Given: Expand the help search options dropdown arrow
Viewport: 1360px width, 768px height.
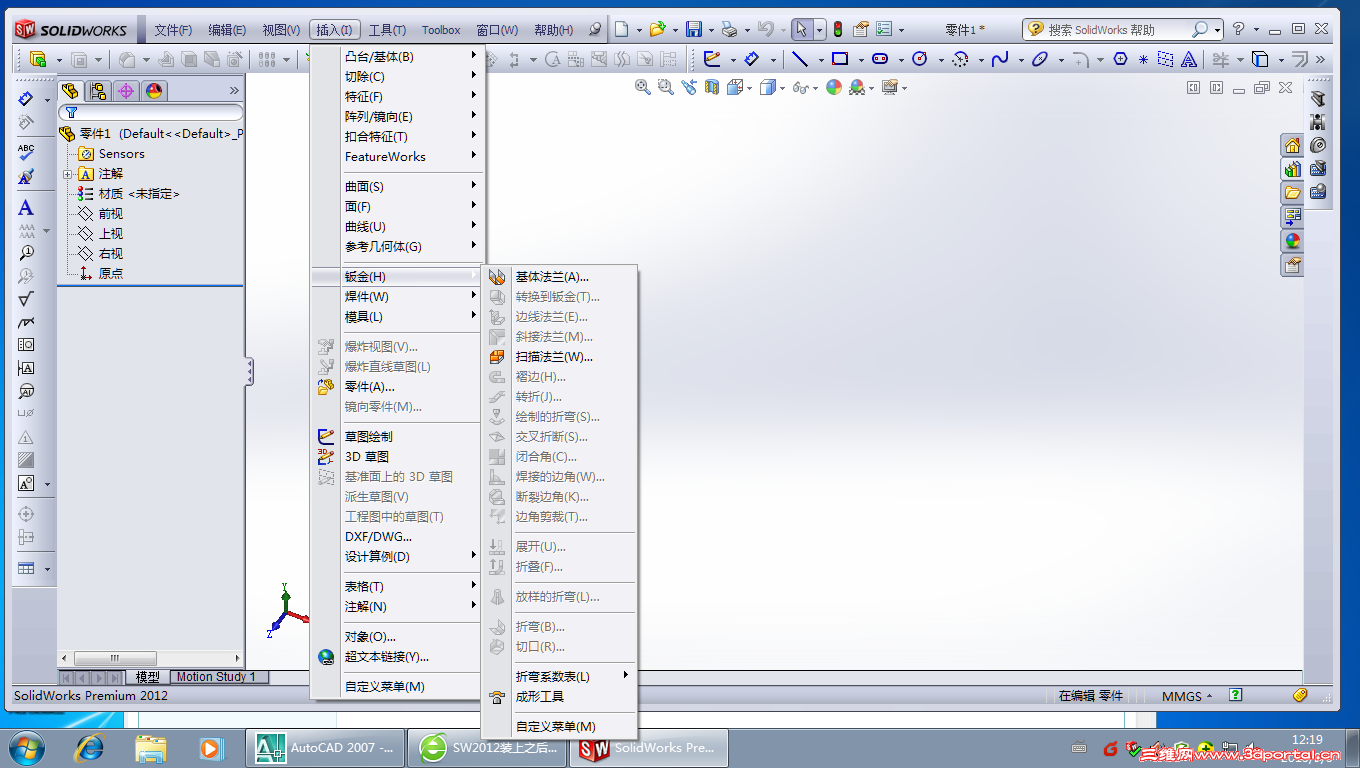Looking at the screenshot, I should (1217, 30).
